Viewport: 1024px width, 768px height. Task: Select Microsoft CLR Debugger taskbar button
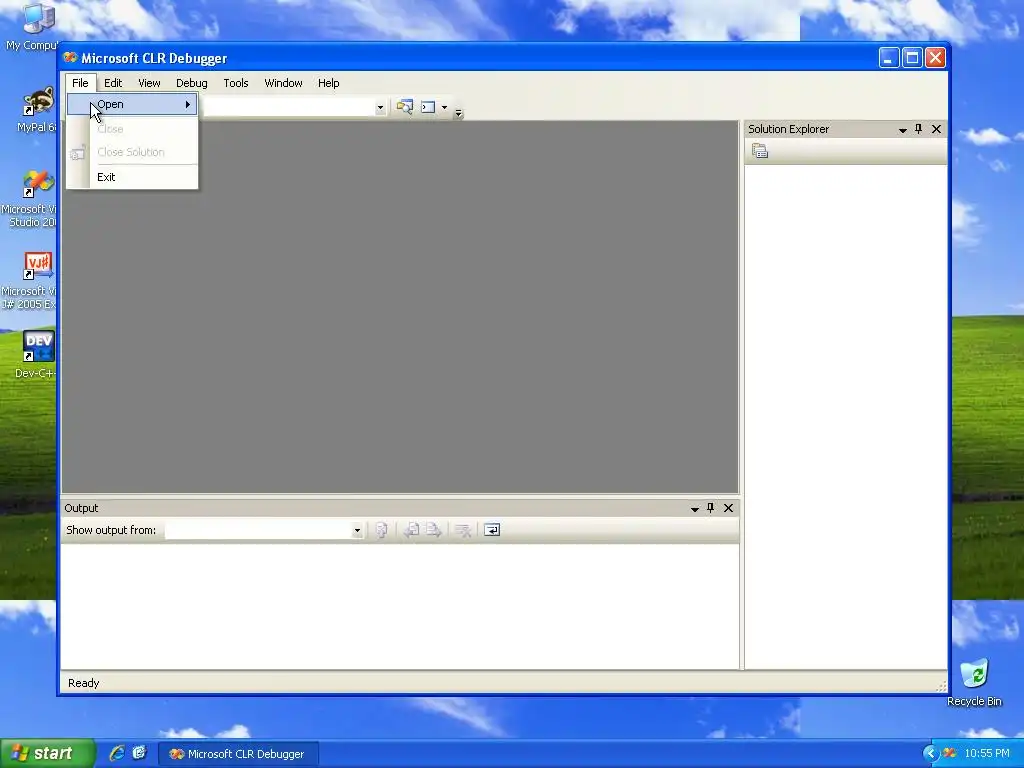[x=238, y=754]
